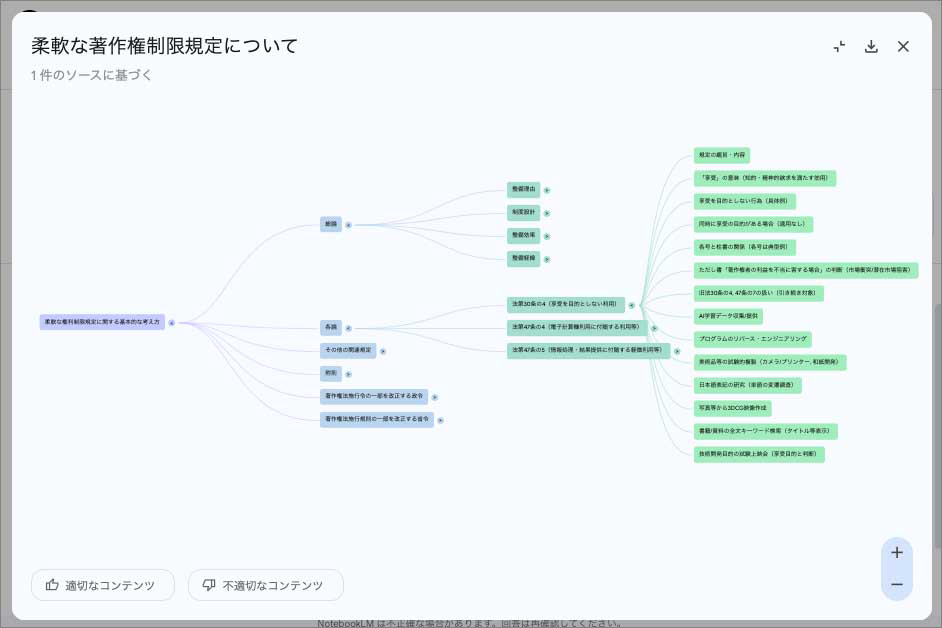Expand the 附則 node
The width and height of the screenshot is (942, 628).
coord(348,374)
